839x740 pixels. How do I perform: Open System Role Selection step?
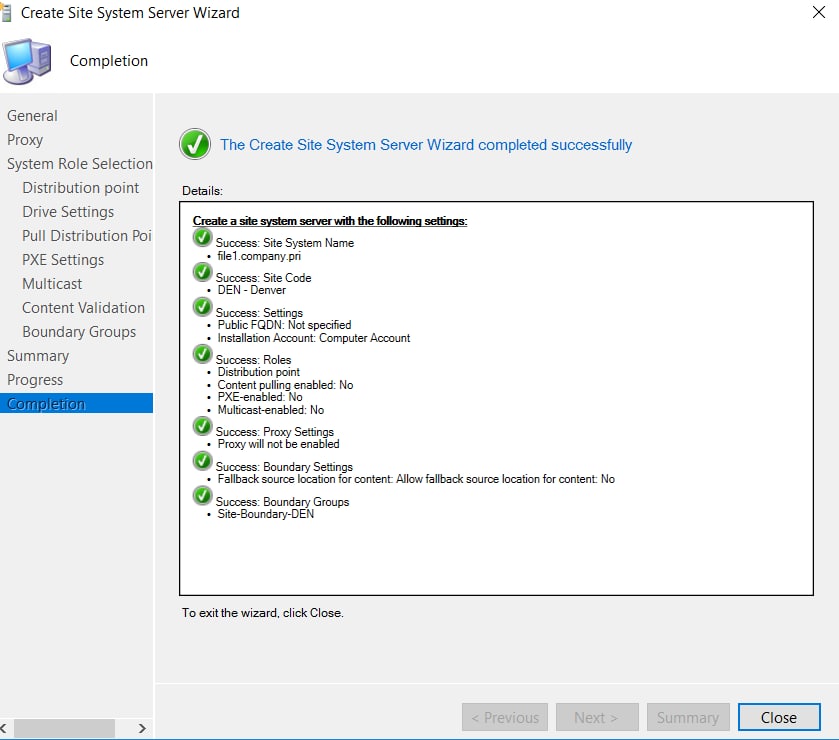80,164
